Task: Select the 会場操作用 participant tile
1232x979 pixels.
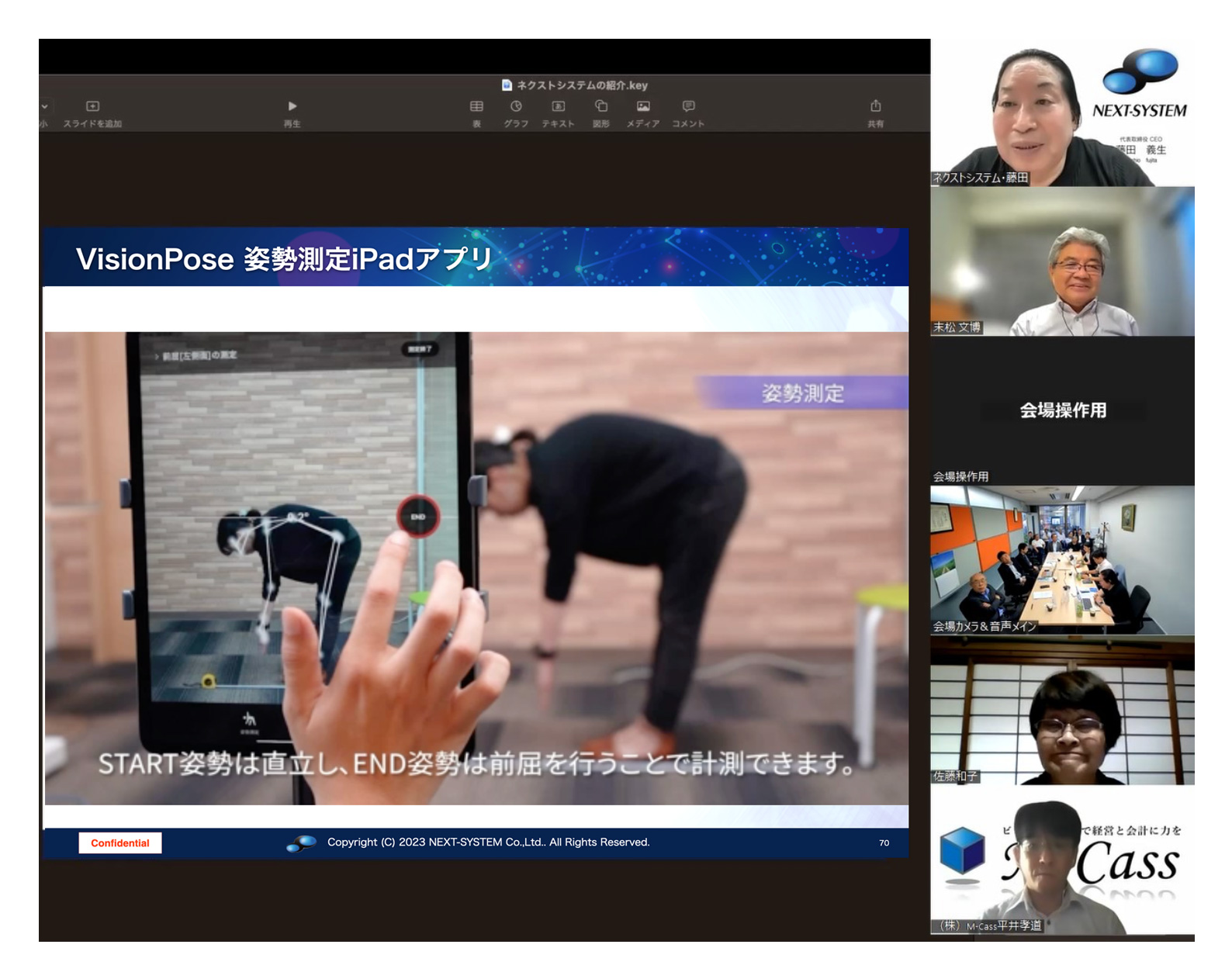Action: [x=1062, y=411]
